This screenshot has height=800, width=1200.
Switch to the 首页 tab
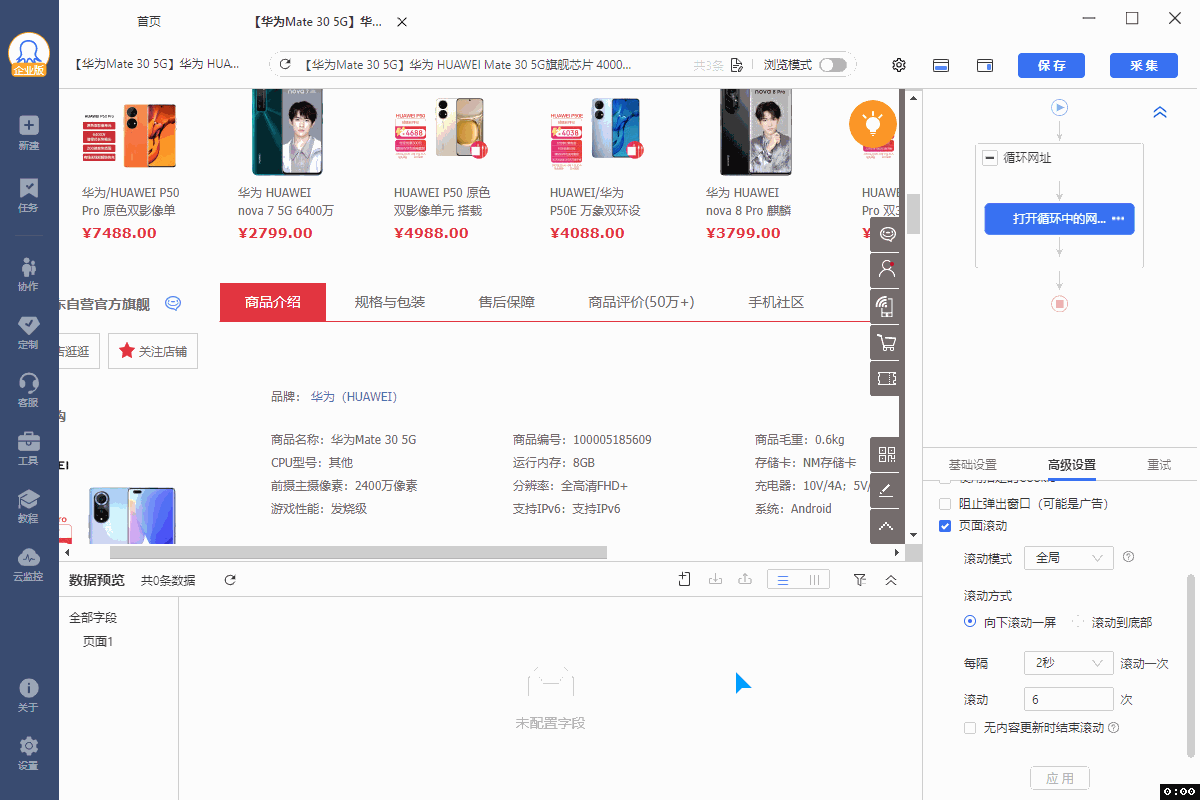click(x=149, y=22)
